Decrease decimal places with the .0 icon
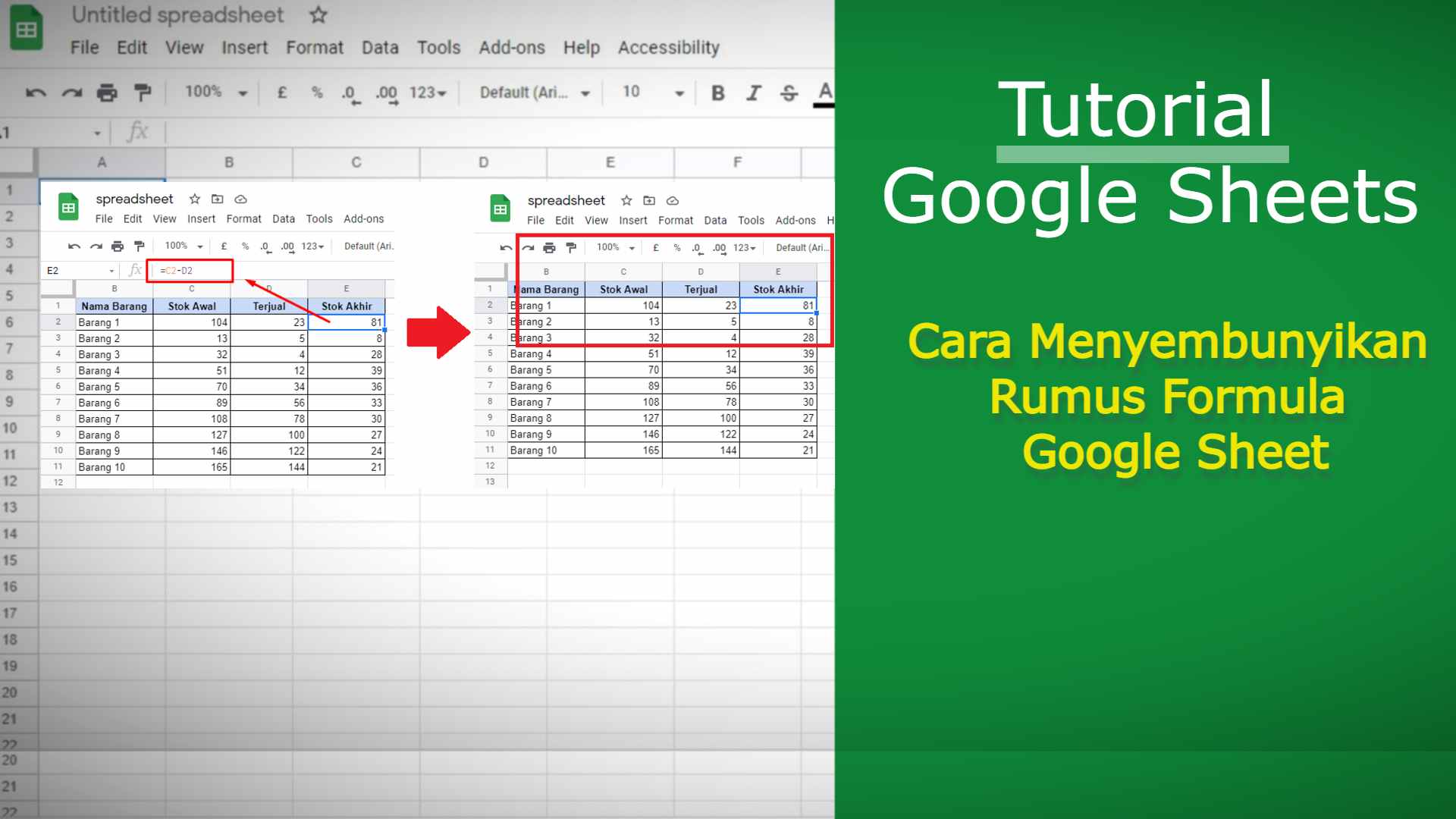Viewport: 1456px width, 819px height. [349, 93]
